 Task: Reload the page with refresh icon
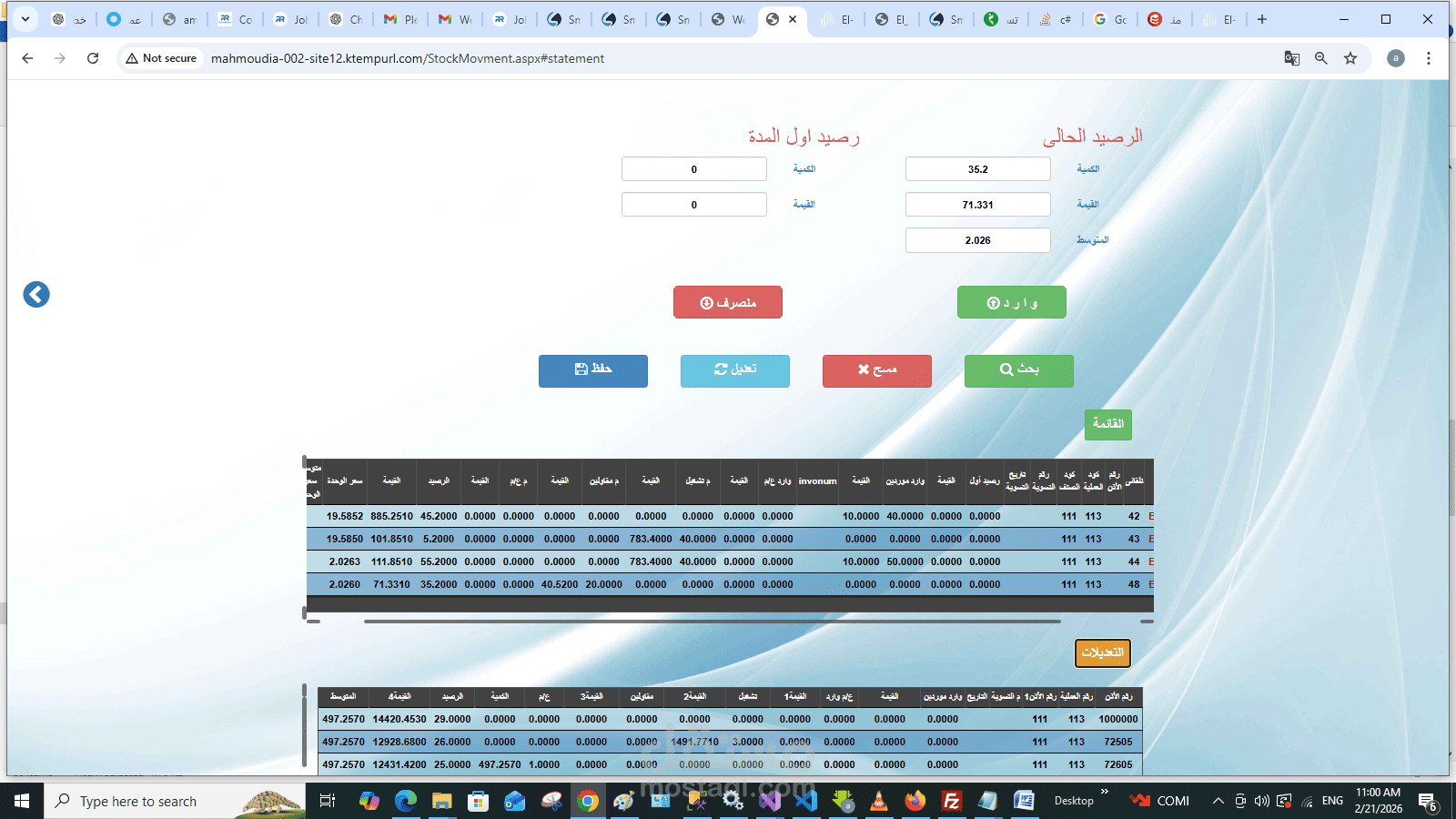point(93,58)
